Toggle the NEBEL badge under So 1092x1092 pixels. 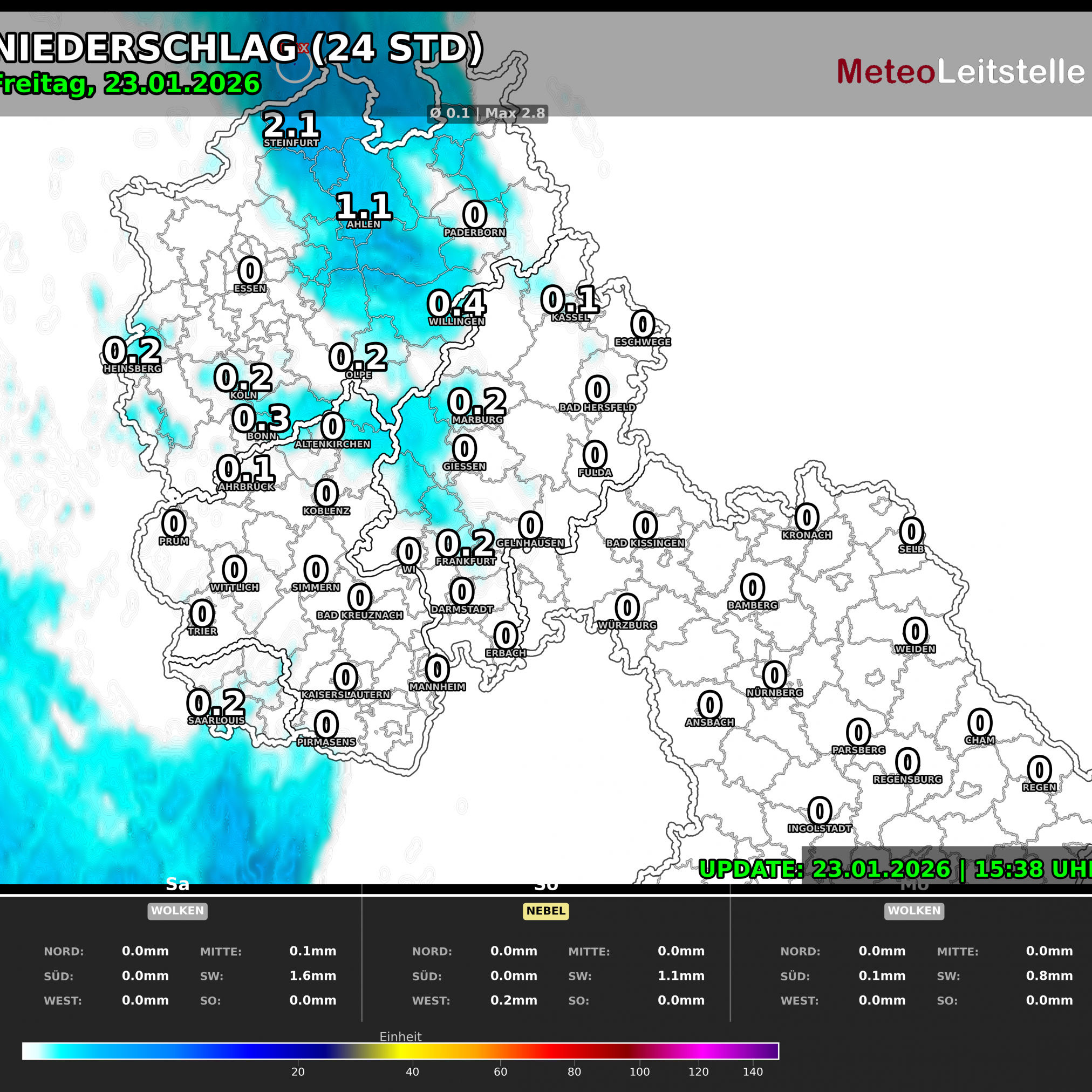pyautogui.click(x=546, y=911)
